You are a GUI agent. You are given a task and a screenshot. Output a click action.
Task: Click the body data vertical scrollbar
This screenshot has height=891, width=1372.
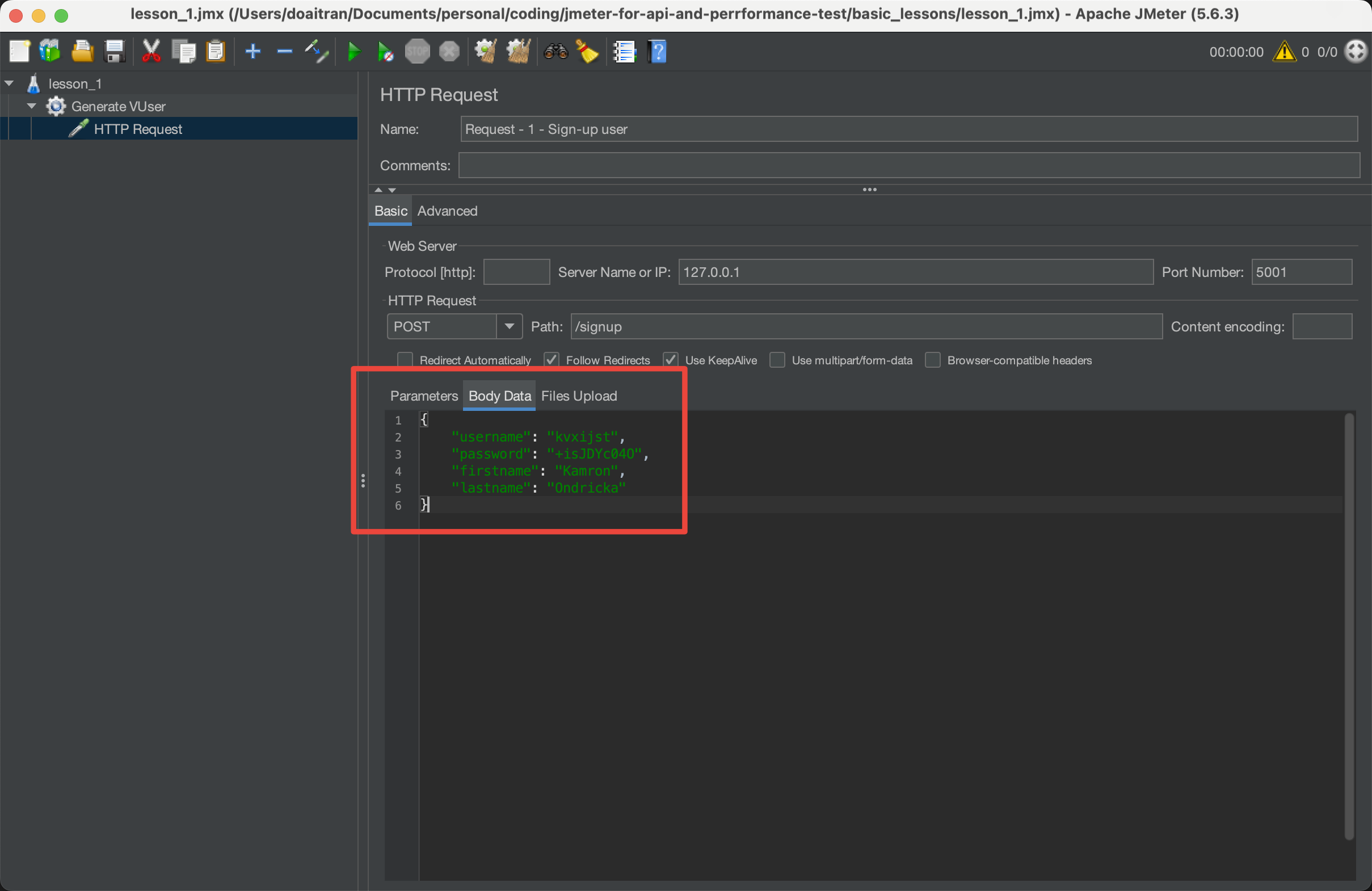(x=1348, y=626)
